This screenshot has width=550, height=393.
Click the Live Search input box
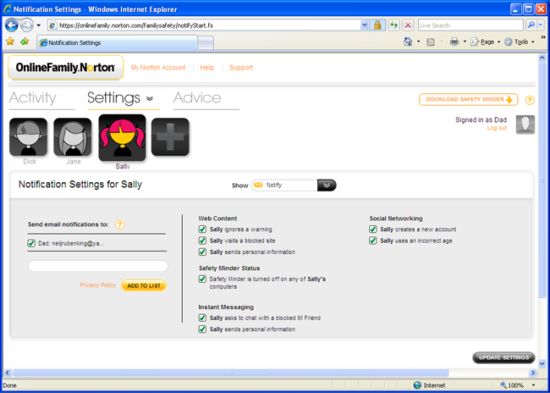point(470,25)
